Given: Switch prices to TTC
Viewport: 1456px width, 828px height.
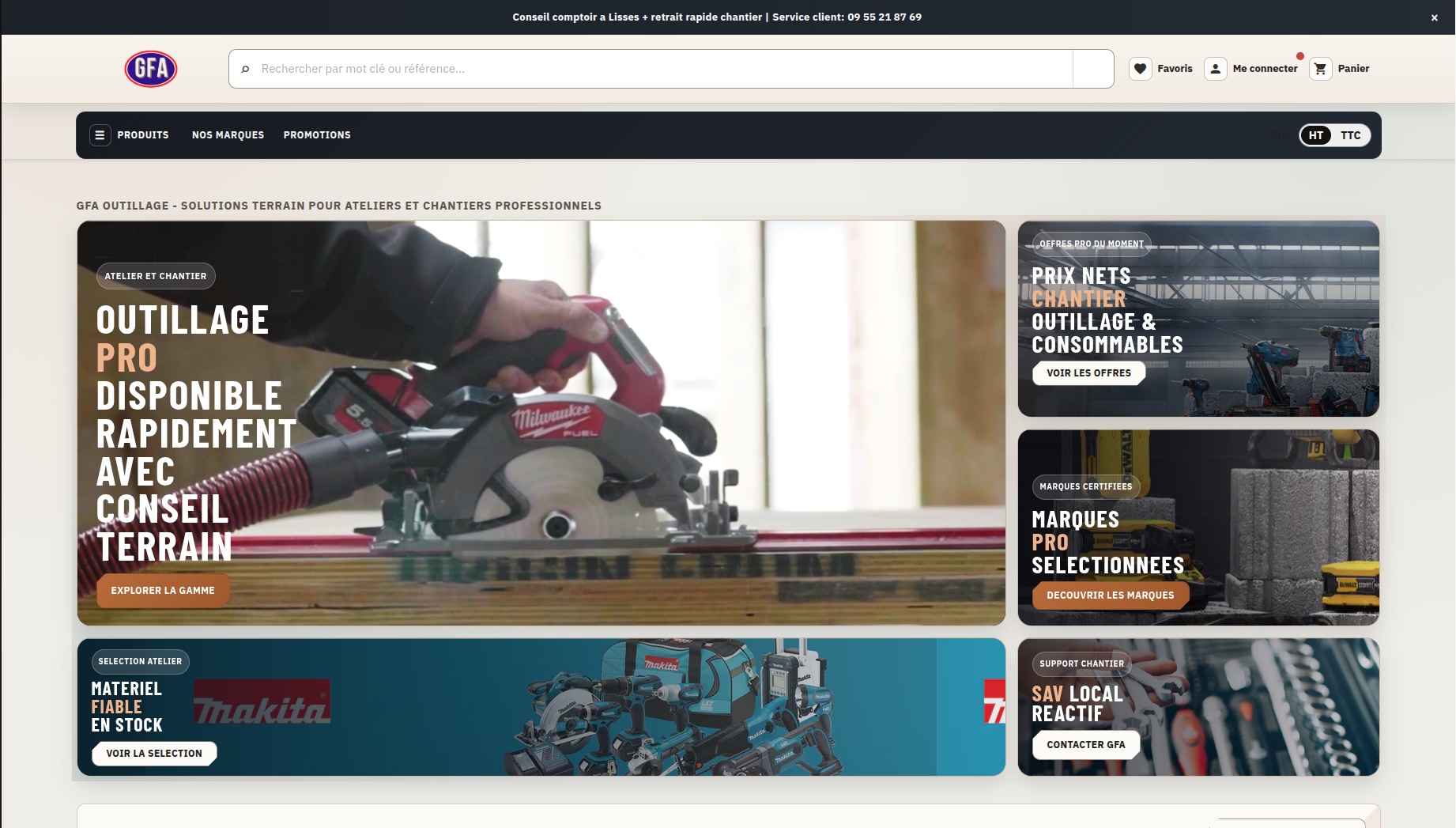Looking at the screenshot, I should click(x=1351, y=135).
